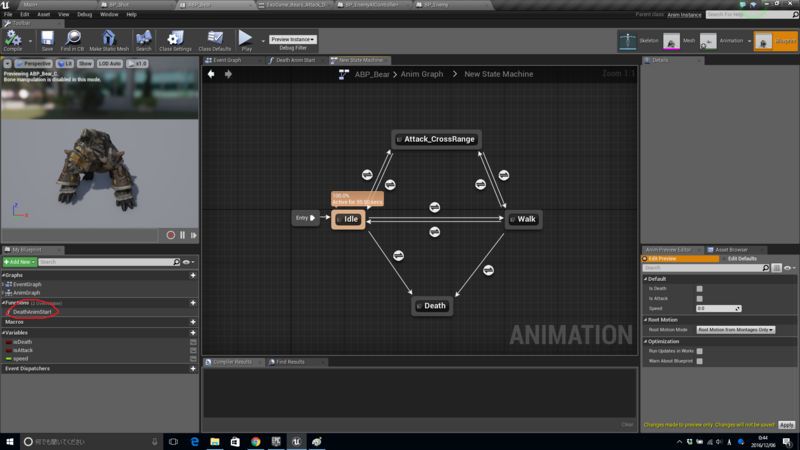
Task: Toggle speed variable editable eye
Action: (x=193, y=359)
